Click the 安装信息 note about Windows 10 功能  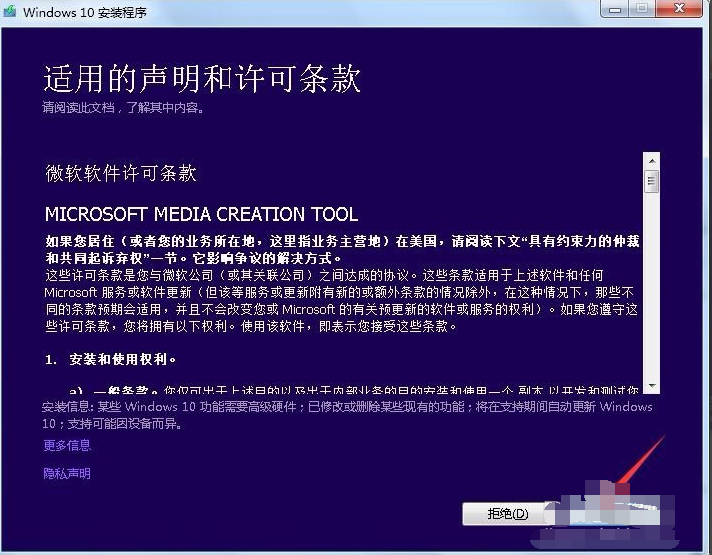tap(347, 415)
